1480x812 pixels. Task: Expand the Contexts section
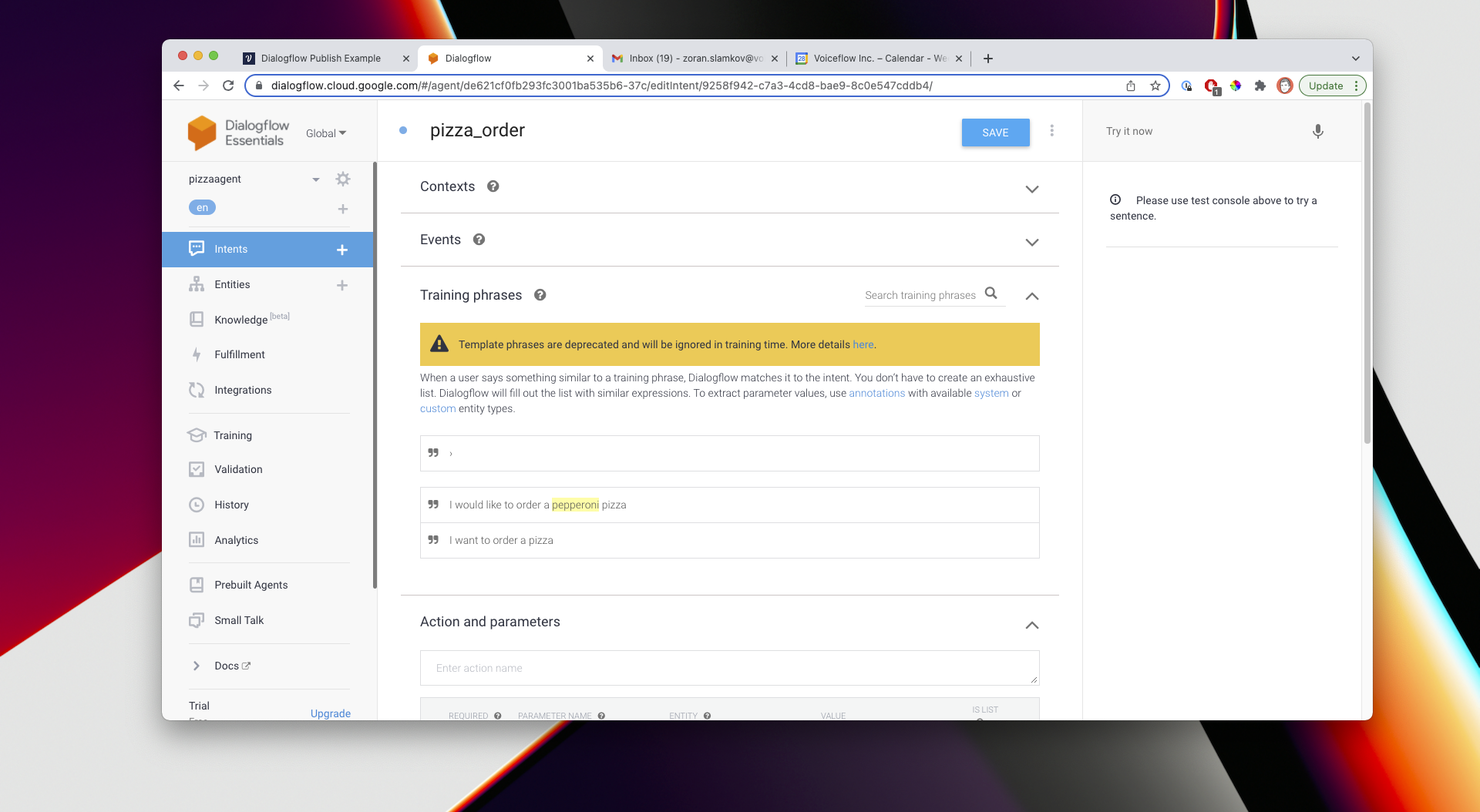(1032, 189)
